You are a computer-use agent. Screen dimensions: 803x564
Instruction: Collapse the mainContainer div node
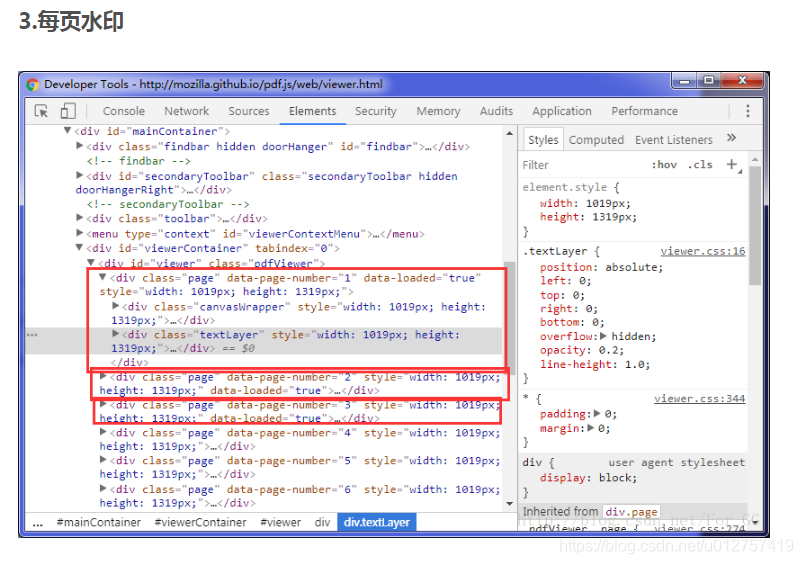67,131
